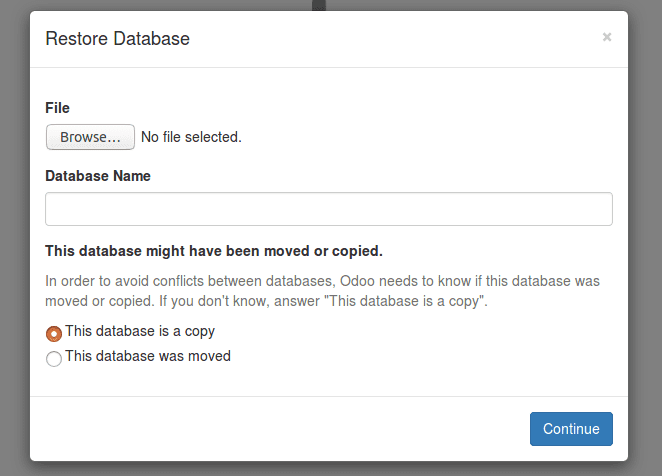
Task: Focus the Database Name text field
Action: point(328,209)
